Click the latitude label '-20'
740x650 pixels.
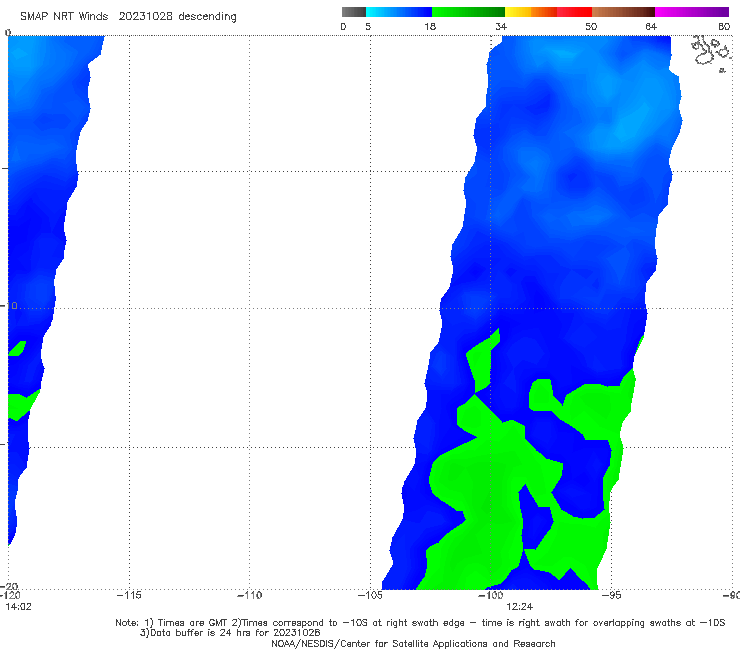(x=10, y=586)
